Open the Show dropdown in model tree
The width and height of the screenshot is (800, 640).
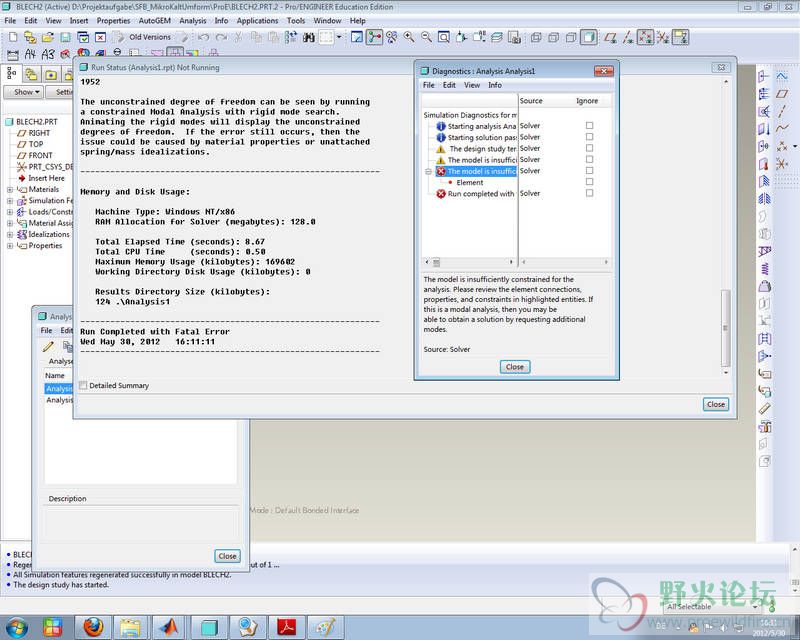click(23, 92)
